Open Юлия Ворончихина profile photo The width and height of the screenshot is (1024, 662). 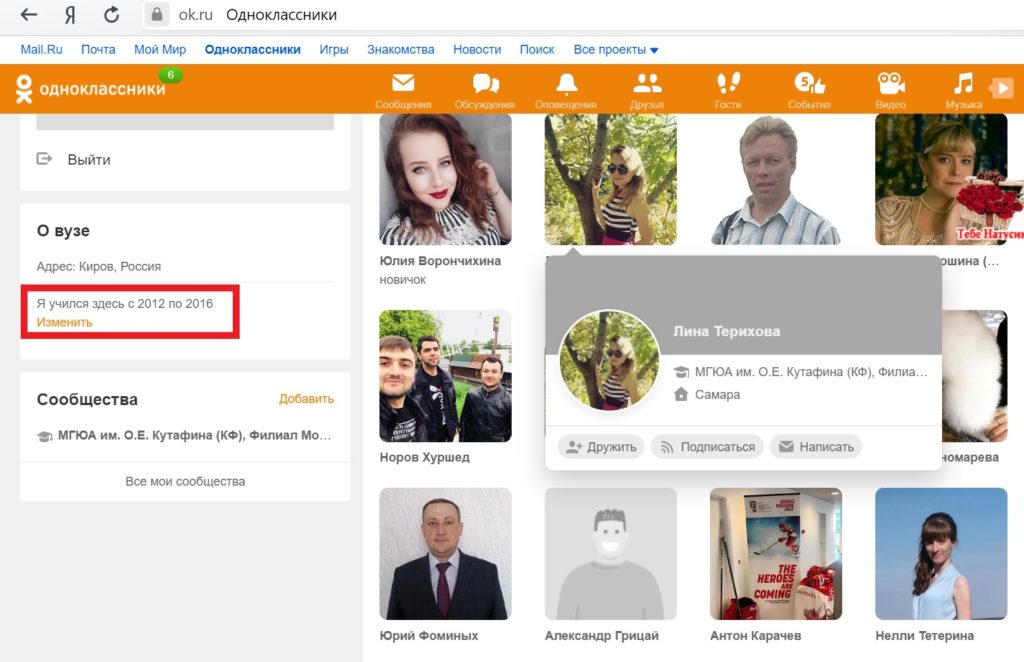click(x=445, y=179)
